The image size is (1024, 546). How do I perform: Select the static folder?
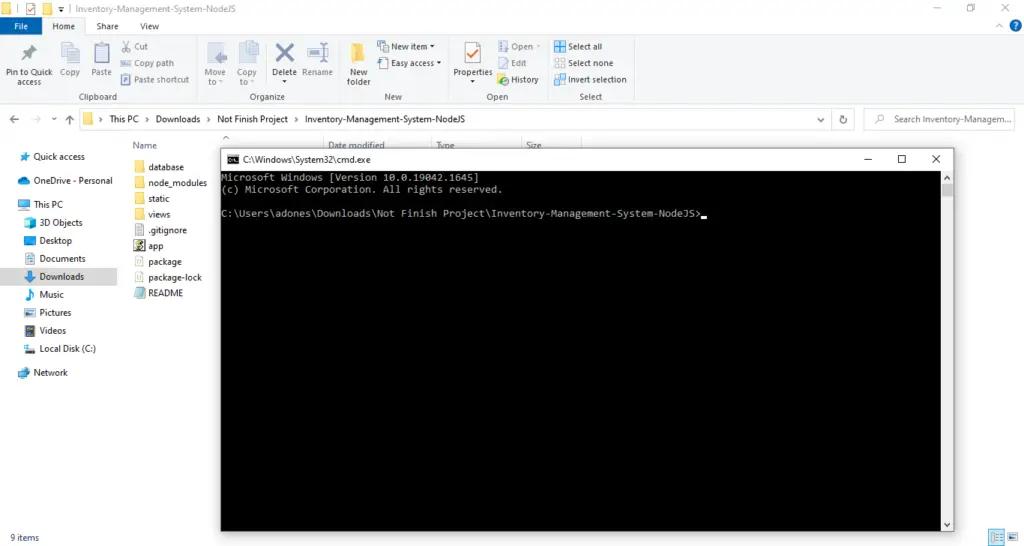click(x=152, y=199)
